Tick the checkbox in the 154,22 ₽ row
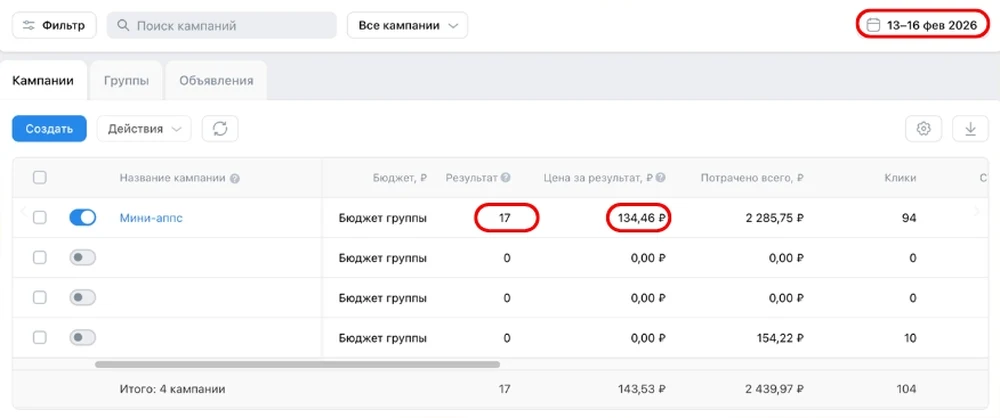The image size is (1000, 418). pos(40,338)
